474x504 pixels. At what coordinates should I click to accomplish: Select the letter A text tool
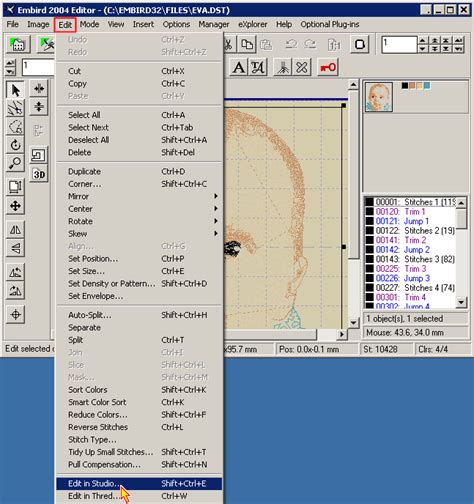pyautogui.click(x=239, y=67)
